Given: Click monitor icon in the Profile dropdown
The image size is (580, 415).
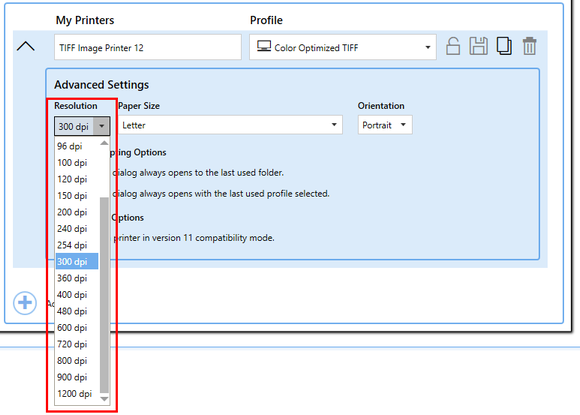Looking at the screenshot, I should [x=264, y=46].
